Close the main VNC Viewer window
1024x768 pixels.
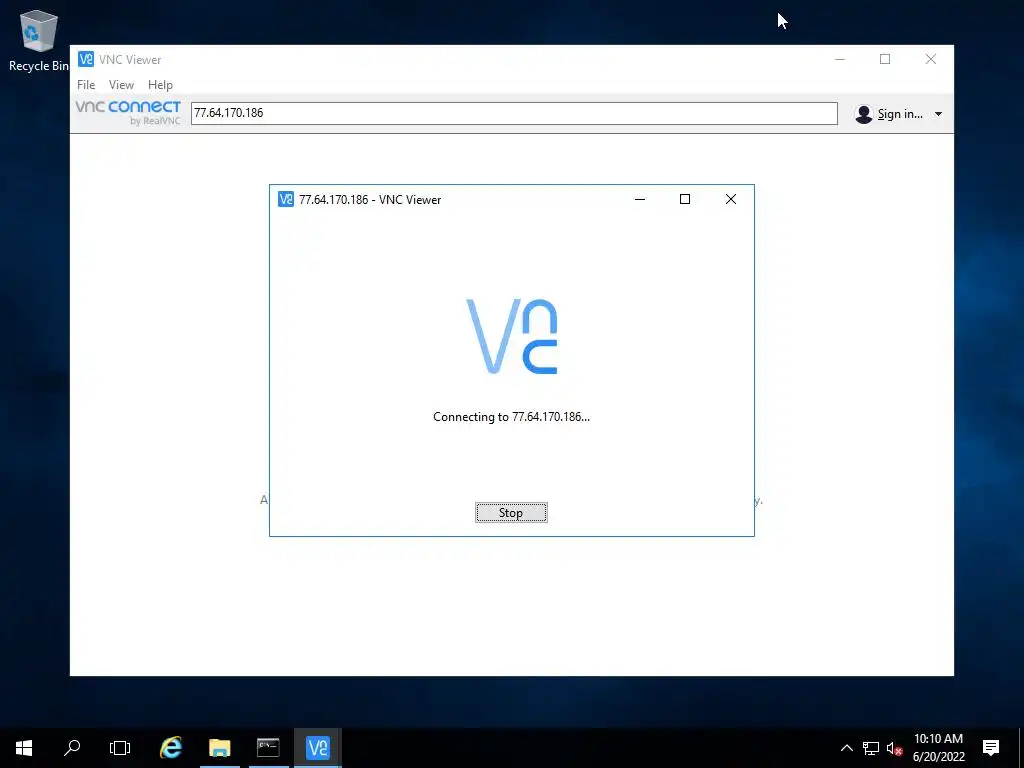click(931, 59)
